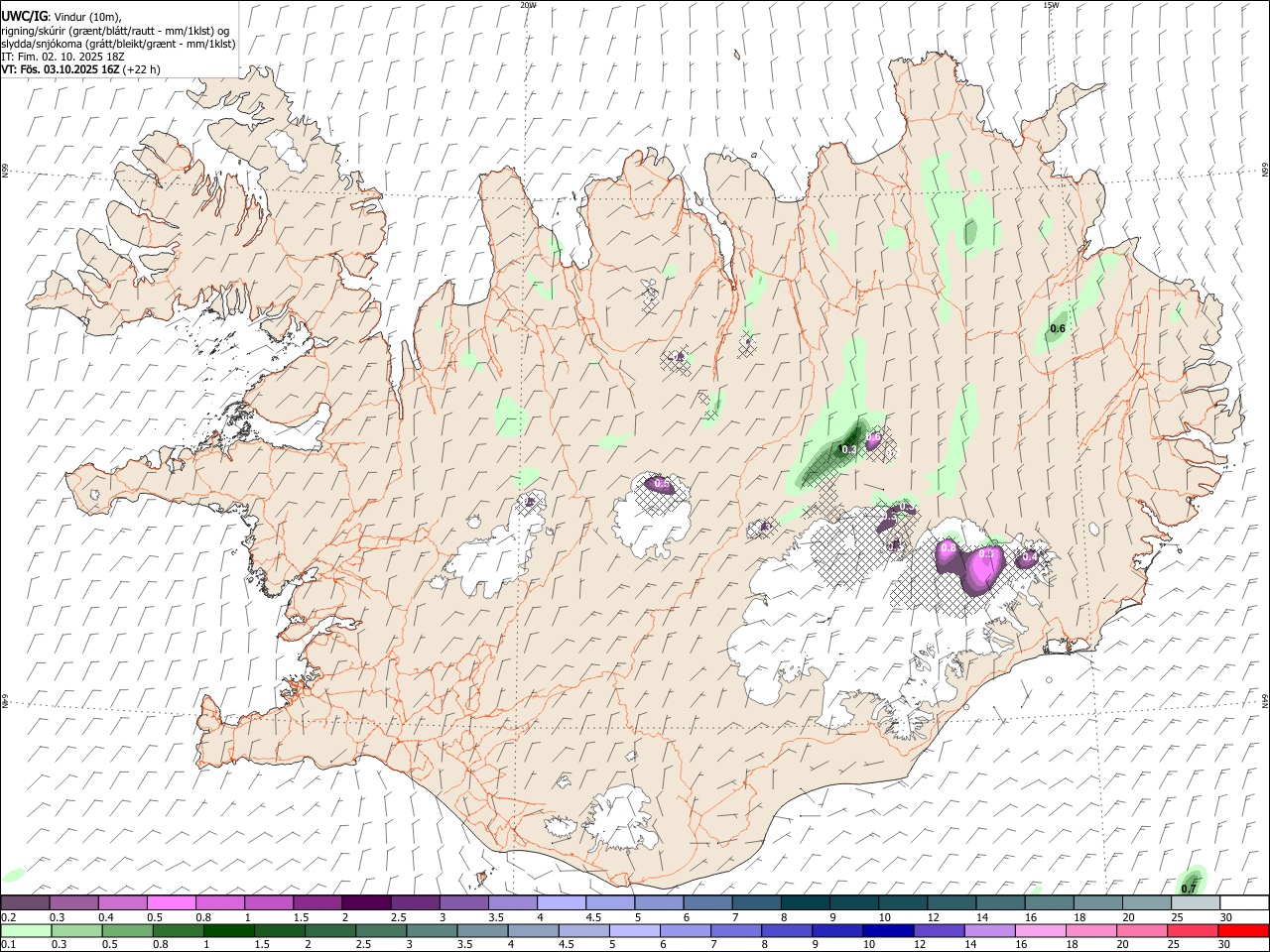The width and height of the screenshot is (1270, 952).
Task: Select the snow legend swatch starting at 3.5
Action: pyautogui.click(x=512, y=902)
